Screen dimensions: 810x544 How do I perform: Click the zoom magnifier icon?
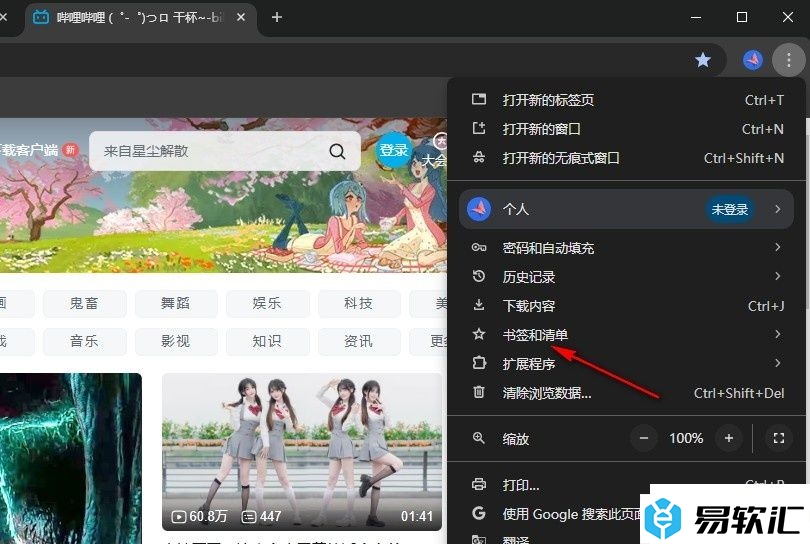[479, 438]
